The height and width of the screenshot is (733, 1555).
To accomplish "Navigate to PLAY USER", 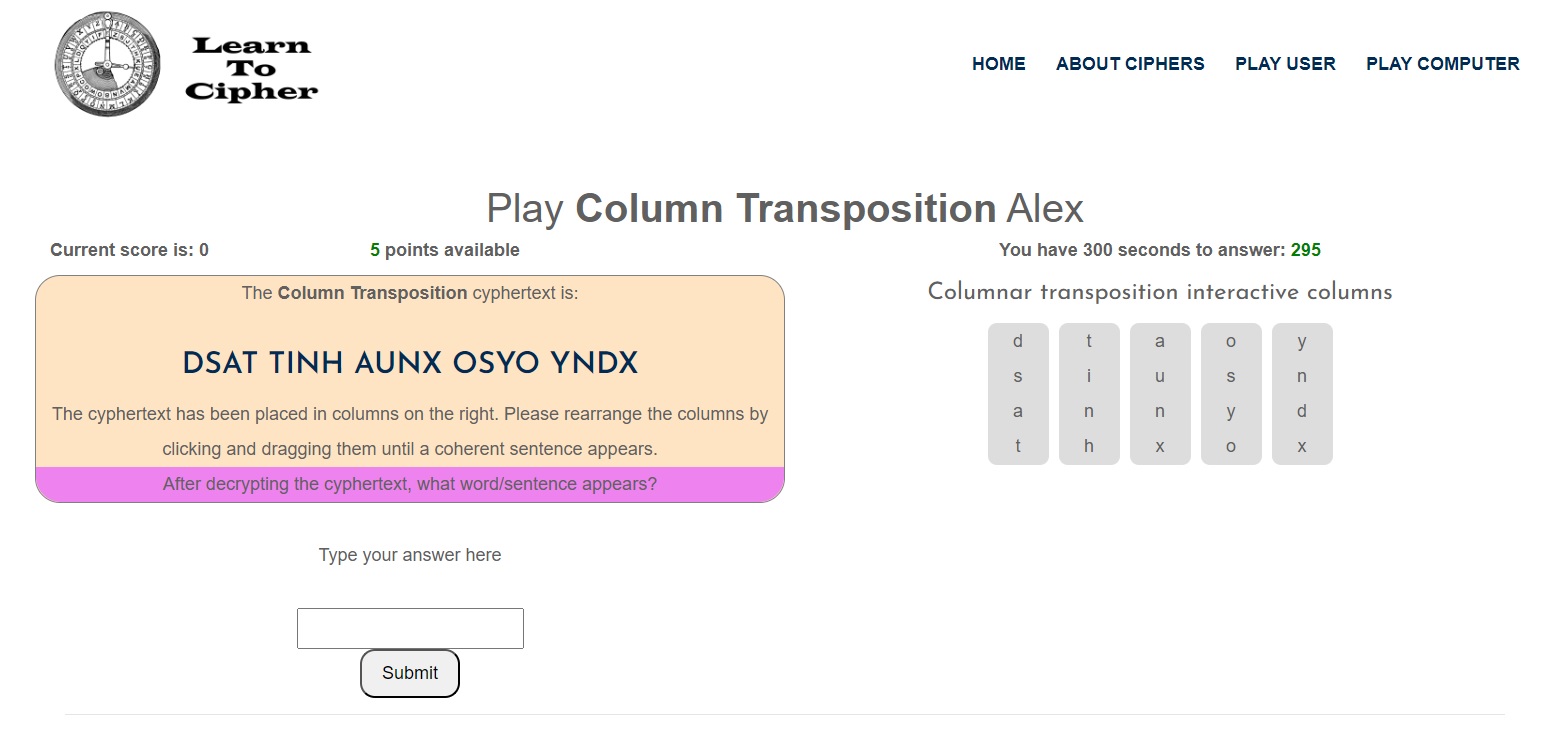I will [1285, 64].
